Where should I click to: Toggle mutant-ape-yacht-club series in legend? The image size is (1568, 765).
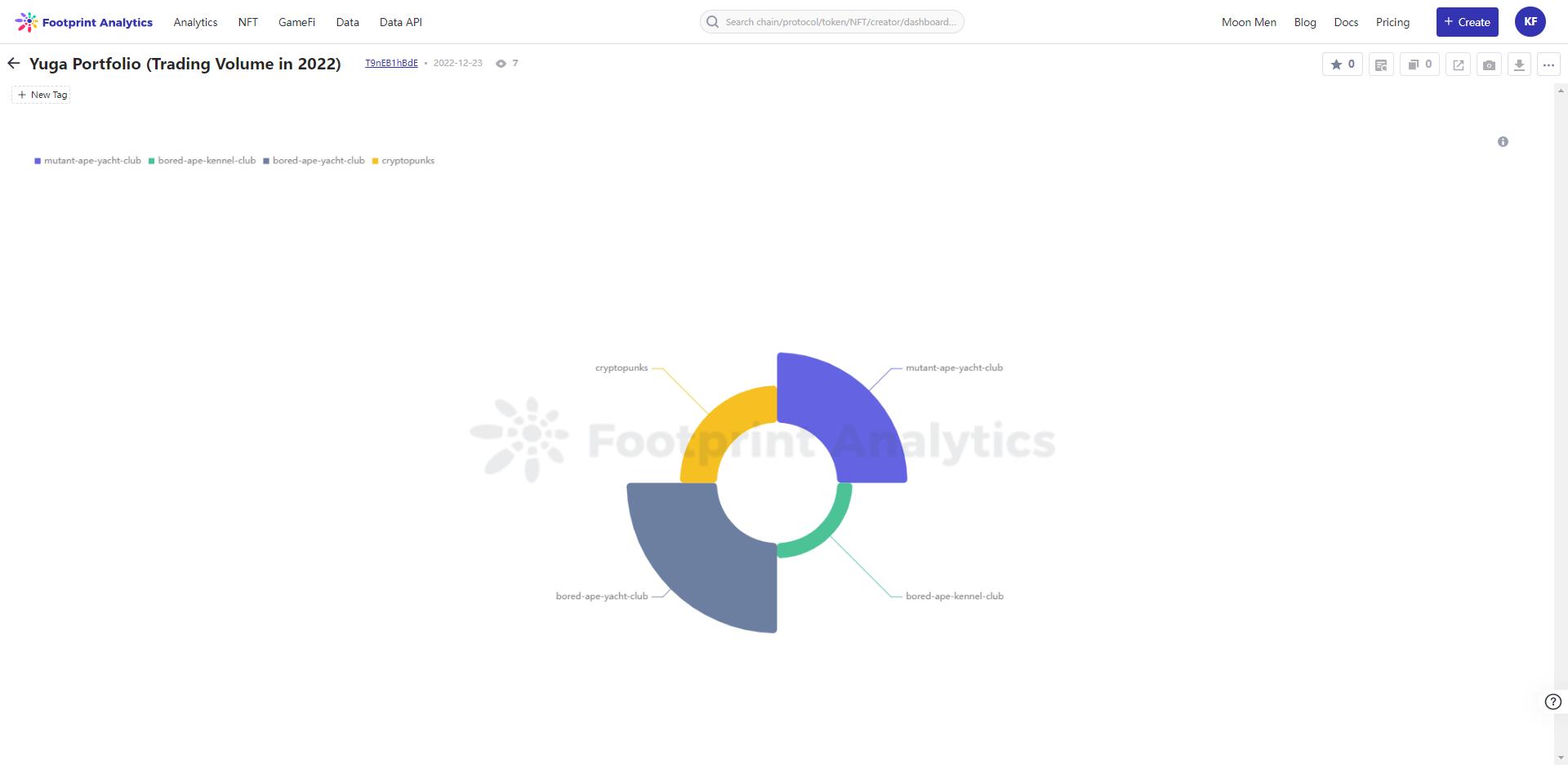coord(87,161)
